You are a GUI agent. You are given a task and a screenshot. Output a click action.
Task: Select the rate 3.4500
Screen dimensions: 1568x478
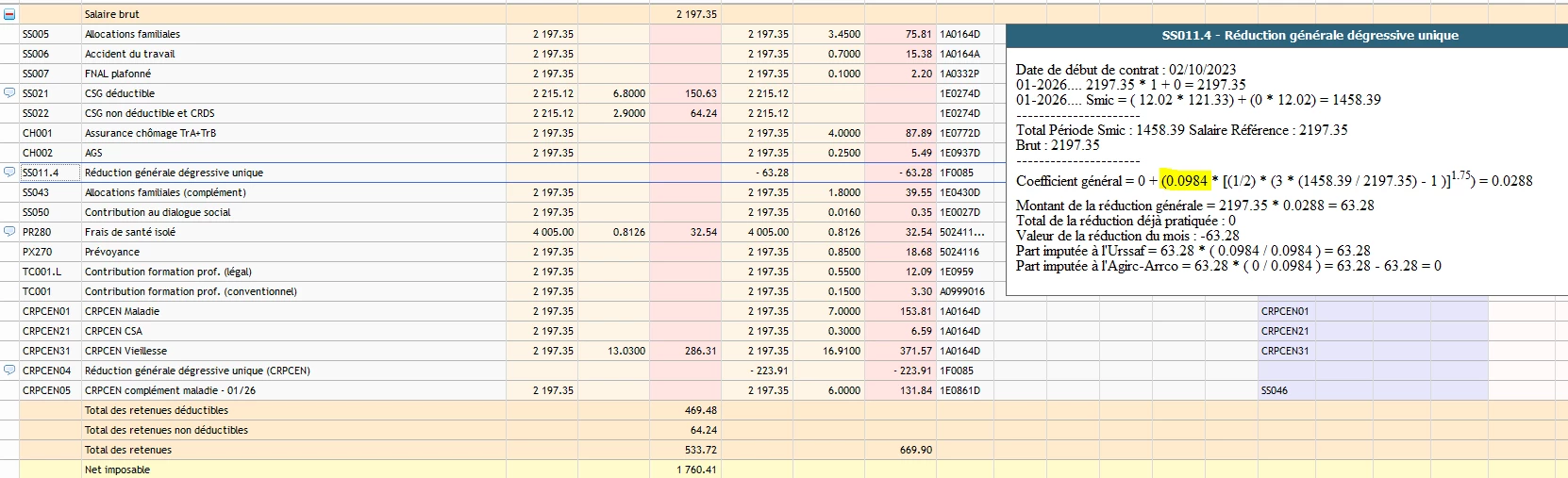click(844, 34)
